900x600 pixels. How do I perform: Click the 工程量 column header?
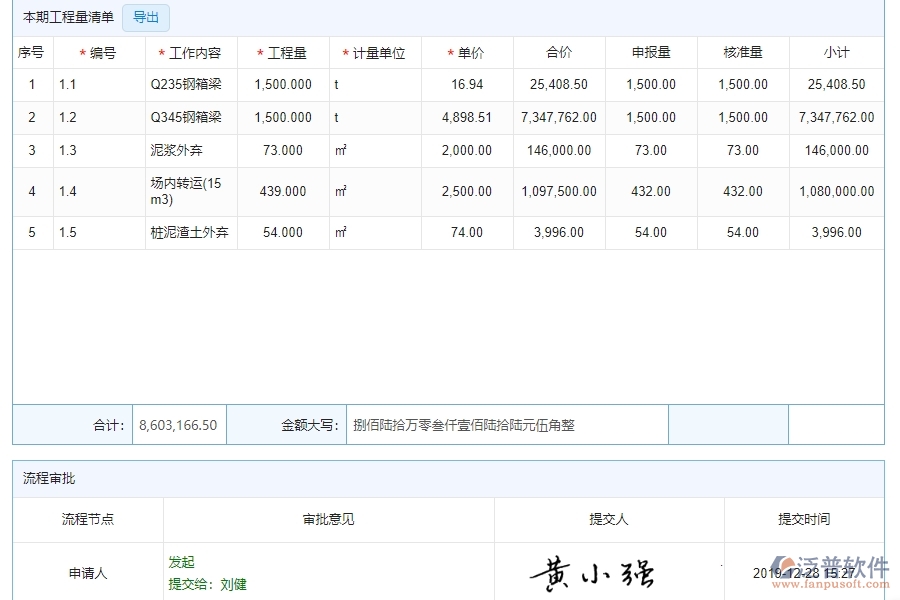pos(281,52)
